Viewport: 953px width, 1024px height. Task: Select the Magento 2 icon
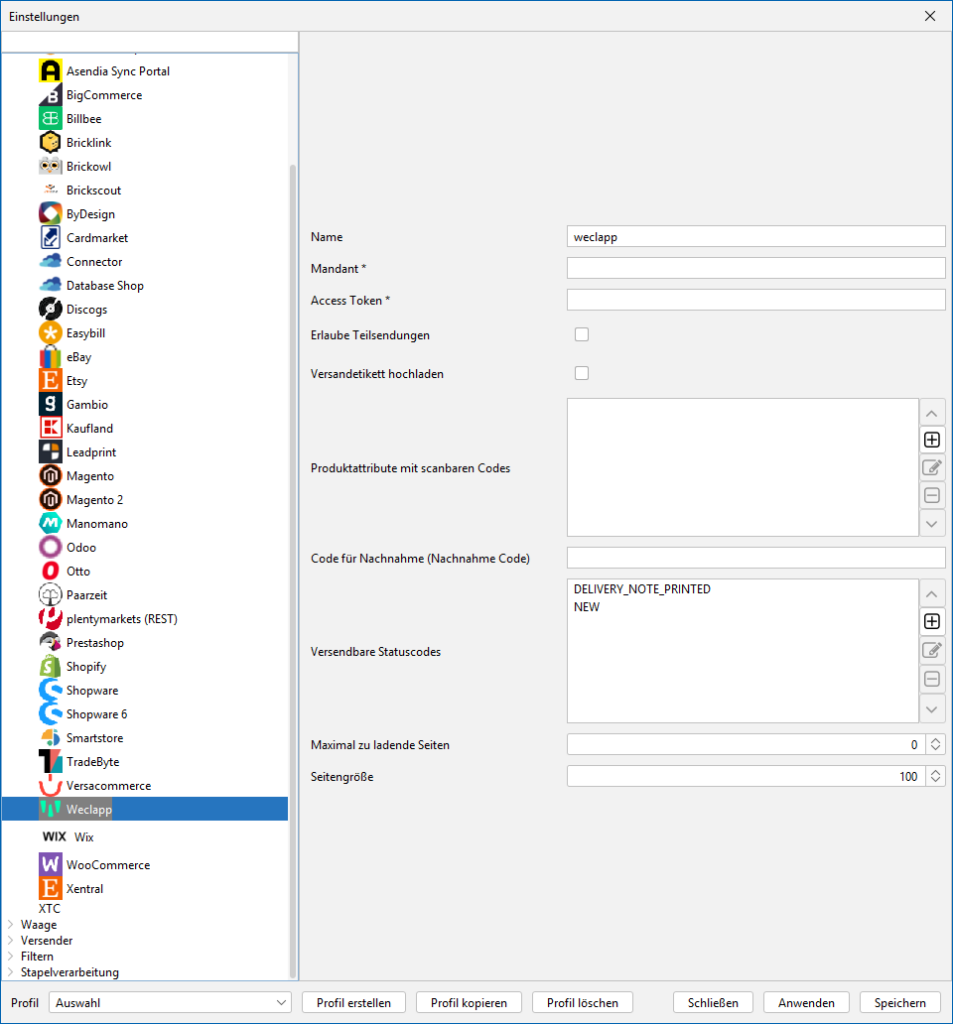pyautogui.click(x=50, y=500)
